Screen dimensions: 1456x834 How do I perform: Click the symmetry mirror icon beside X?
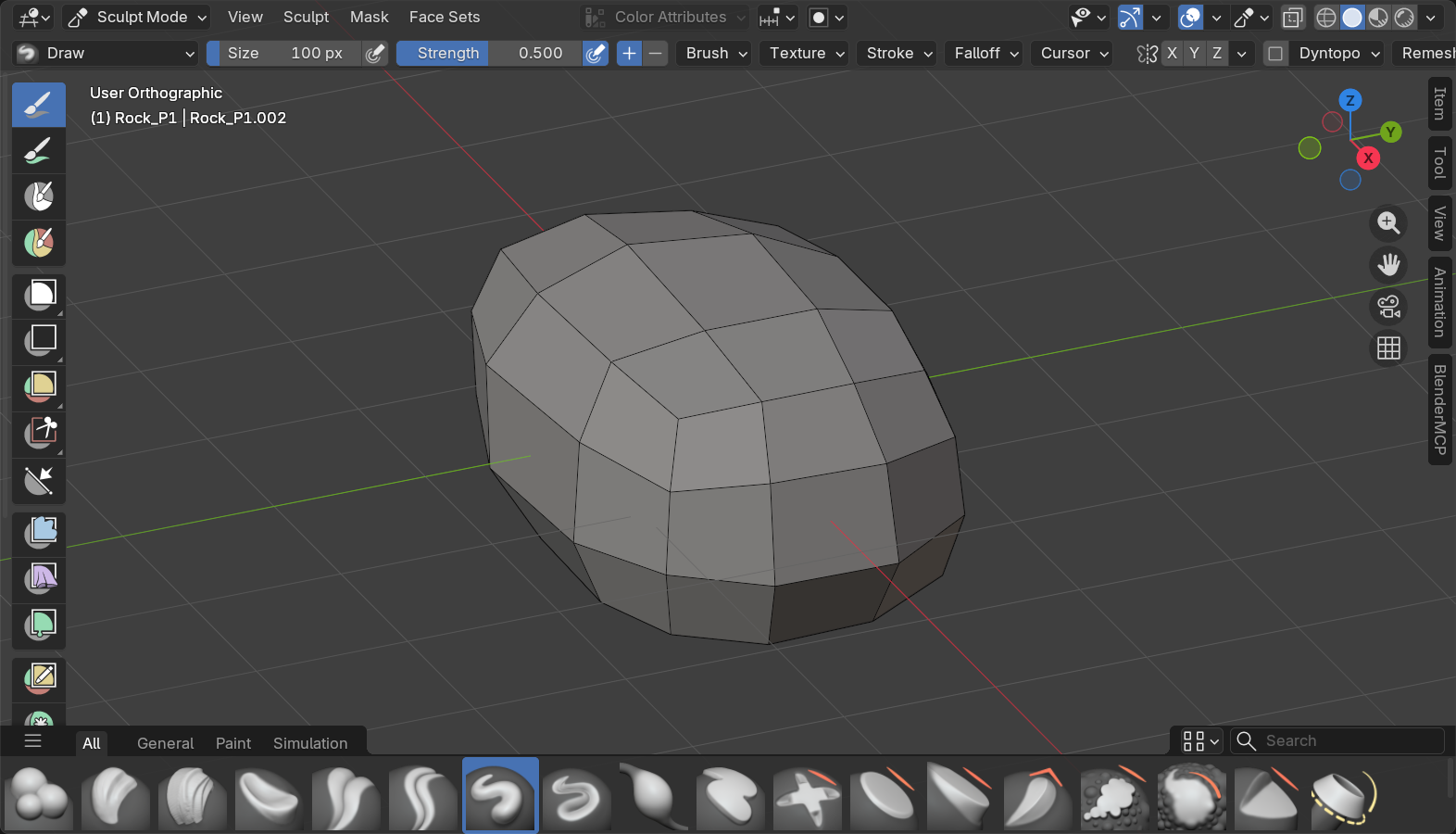(1148, 54)
